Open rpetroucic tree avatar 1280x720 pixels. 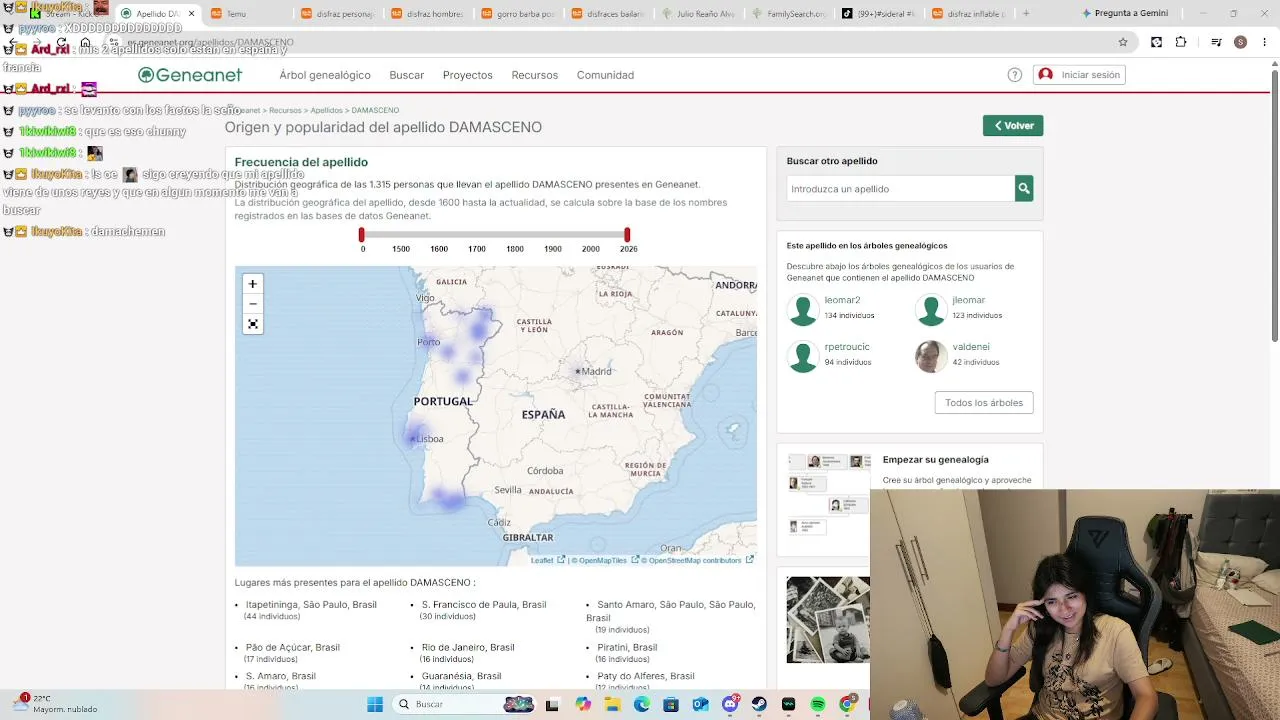pyautogui.click(x=803, y=356)
